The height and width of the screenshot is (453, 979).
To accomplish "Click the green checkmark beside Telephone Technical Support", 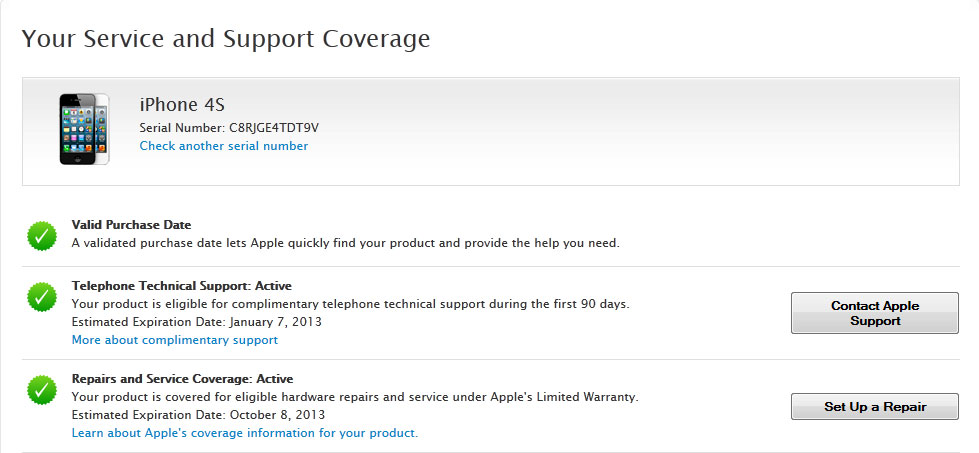I will (x=42, y=296).
